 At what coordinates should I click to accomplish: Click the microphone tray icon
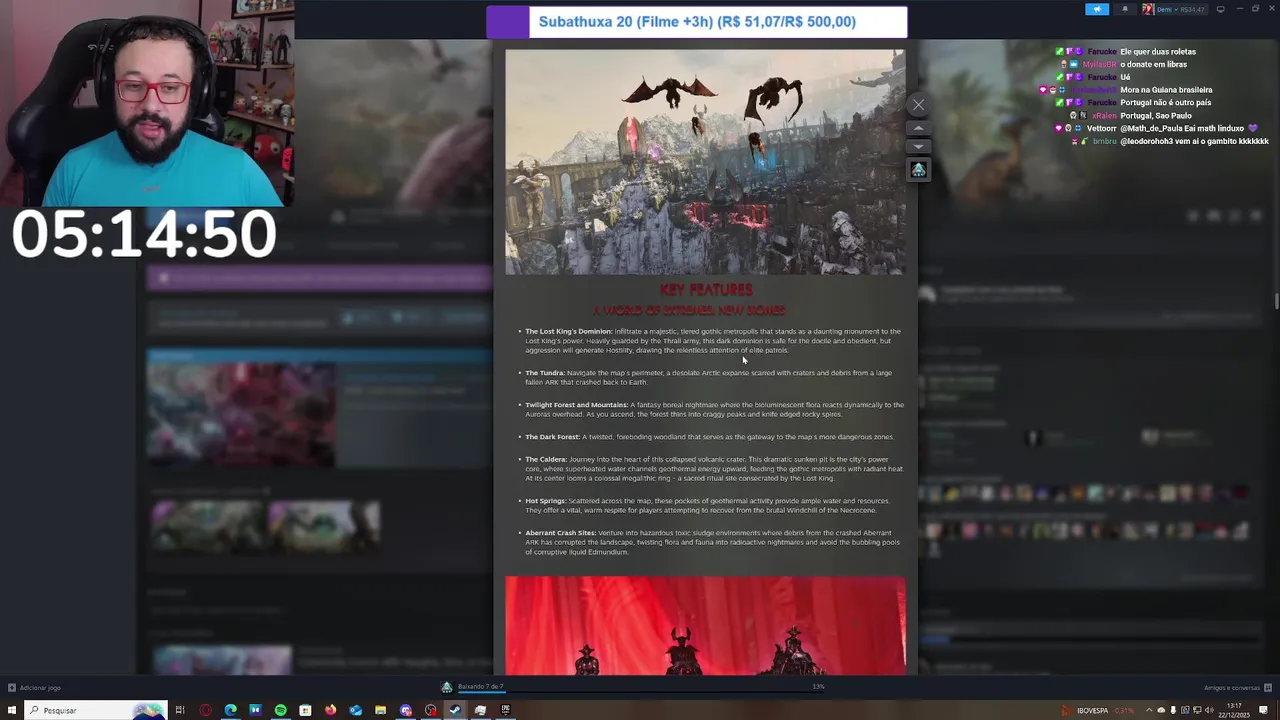click(1173, 710)
